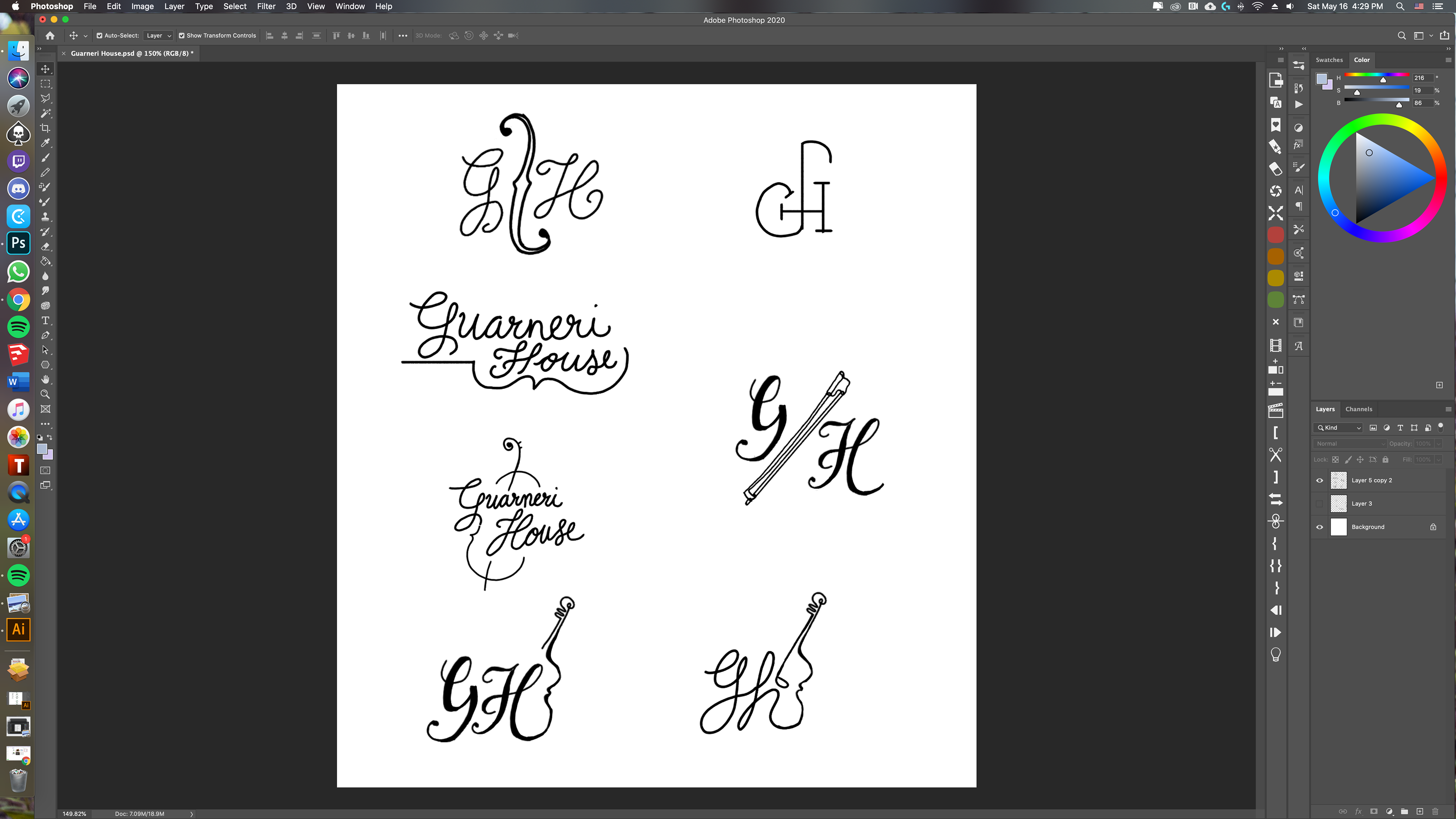Select the Hand tool

[x=45, y=379]
